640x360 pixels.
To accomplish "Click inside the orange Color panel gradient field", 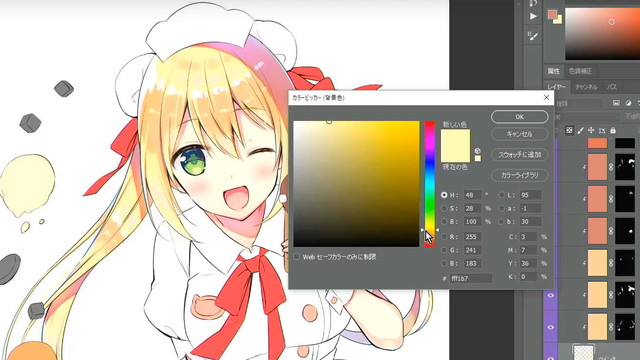I will click(602, 33).
